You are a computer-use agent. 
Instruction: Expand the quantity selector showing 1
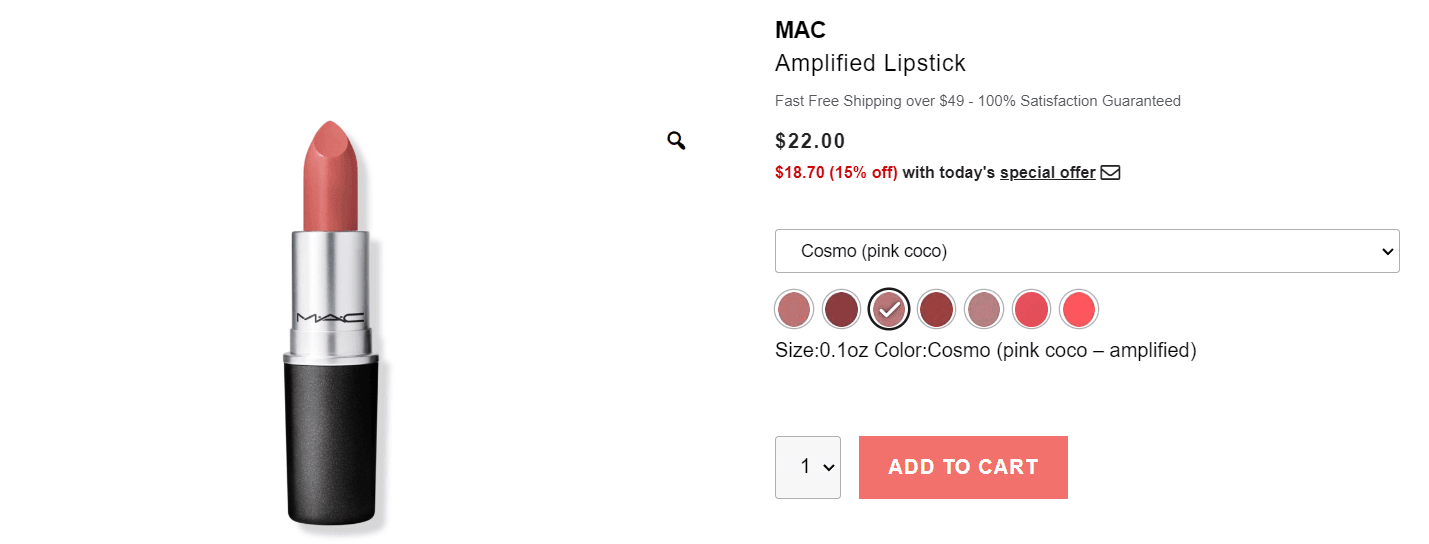coord(807,467)
